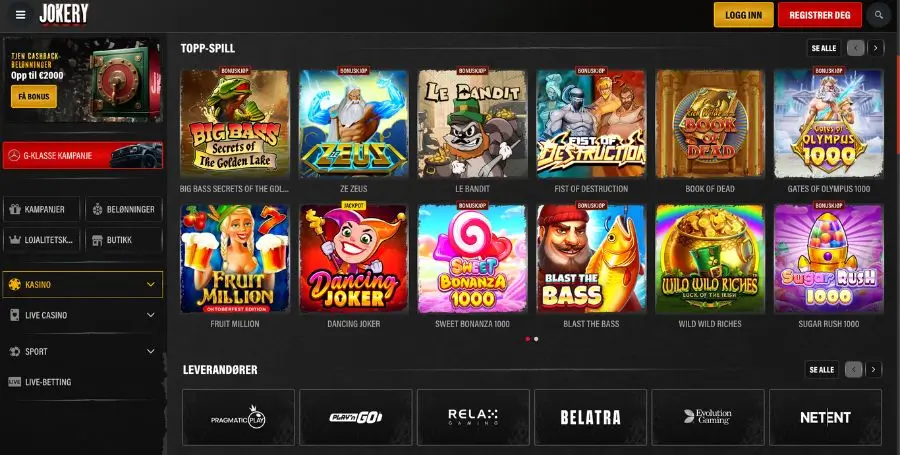This screenshot has height=455, width=900.
Task: Click the search magnifier icon
Action: [878, 15]
